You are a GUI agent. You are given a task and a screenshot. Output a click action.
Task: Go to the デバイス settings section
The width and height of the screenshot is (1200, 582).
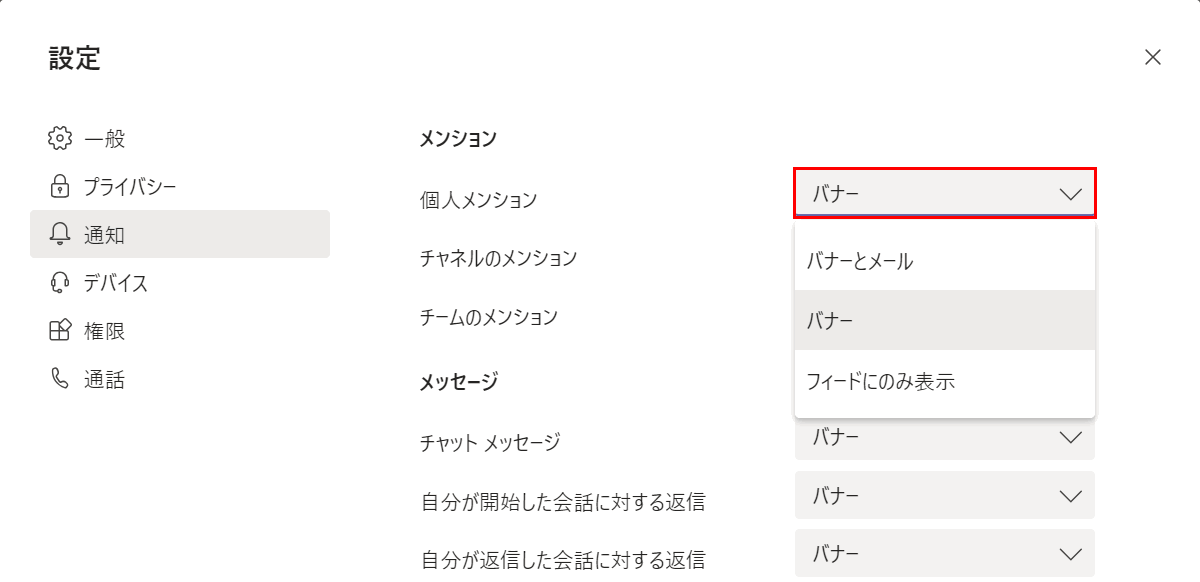tap(116, 283)
